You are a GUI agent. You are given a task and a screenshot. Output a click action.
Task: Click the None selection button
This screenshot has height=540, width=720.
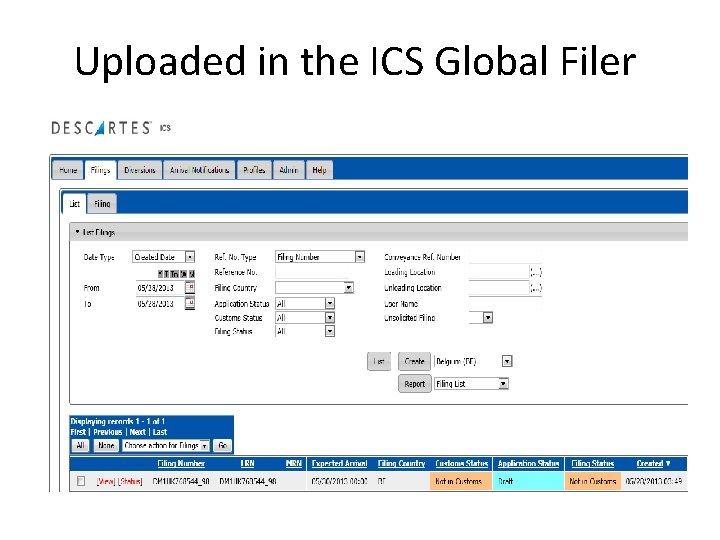106,445
